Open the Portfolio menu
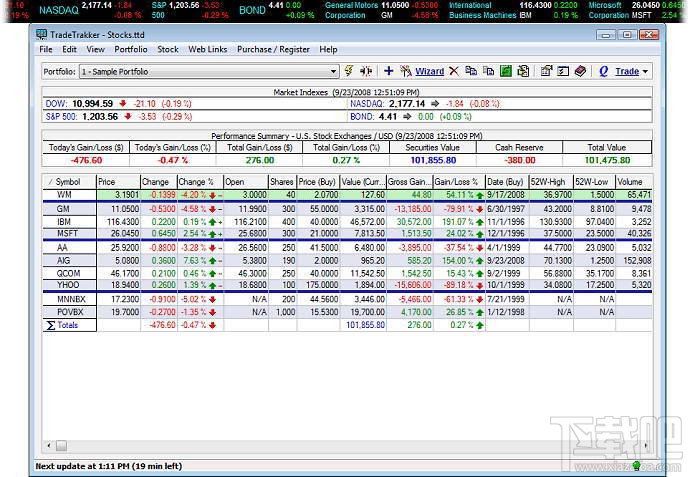The width and height of the screenshot is (690, 477). pos(130,49)
